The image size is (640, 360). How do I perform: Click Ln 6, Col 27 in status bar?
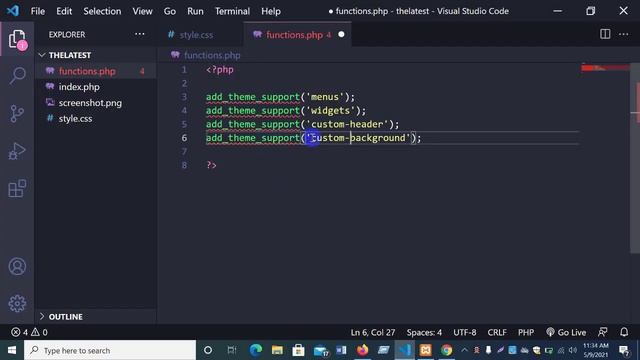point(373,332)
